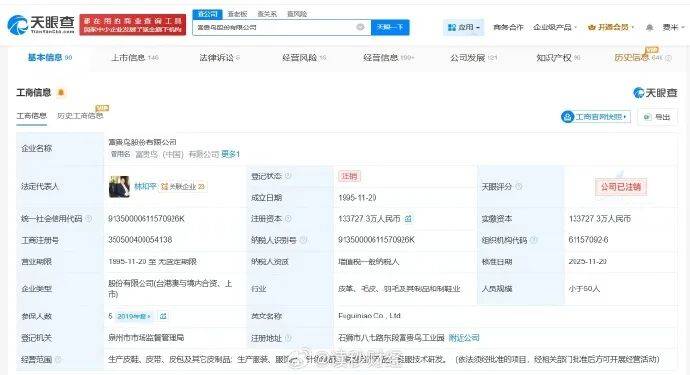This screenshot has height=375, width=690.
Task: Click the 组织机构代码 value 61157092-6
Action: pyautogui.click(x=588, y=240)
